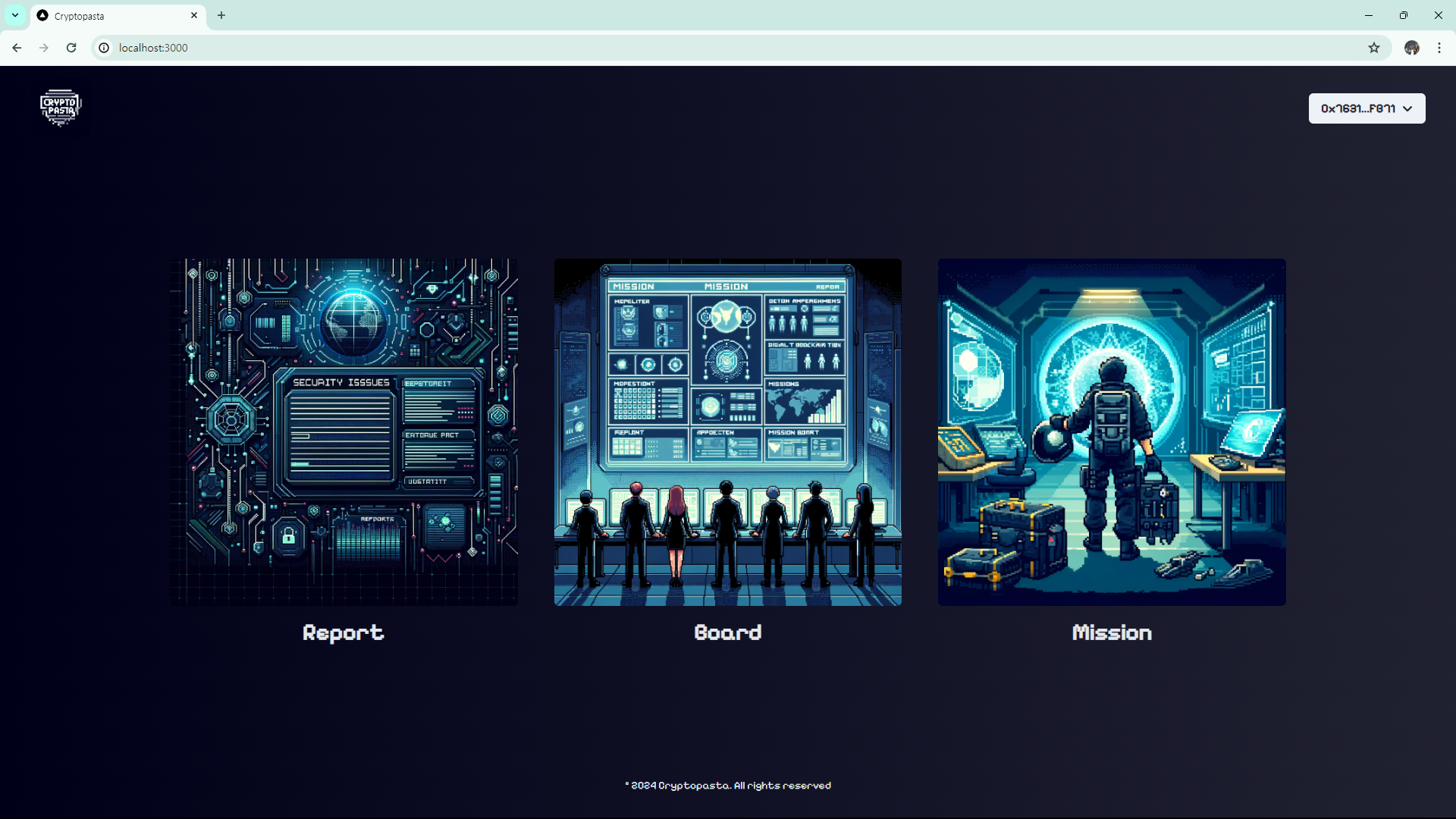The height and width of the screenshot is (819, 1456).
Task: Click the Report label link
Action: point(343,632)
